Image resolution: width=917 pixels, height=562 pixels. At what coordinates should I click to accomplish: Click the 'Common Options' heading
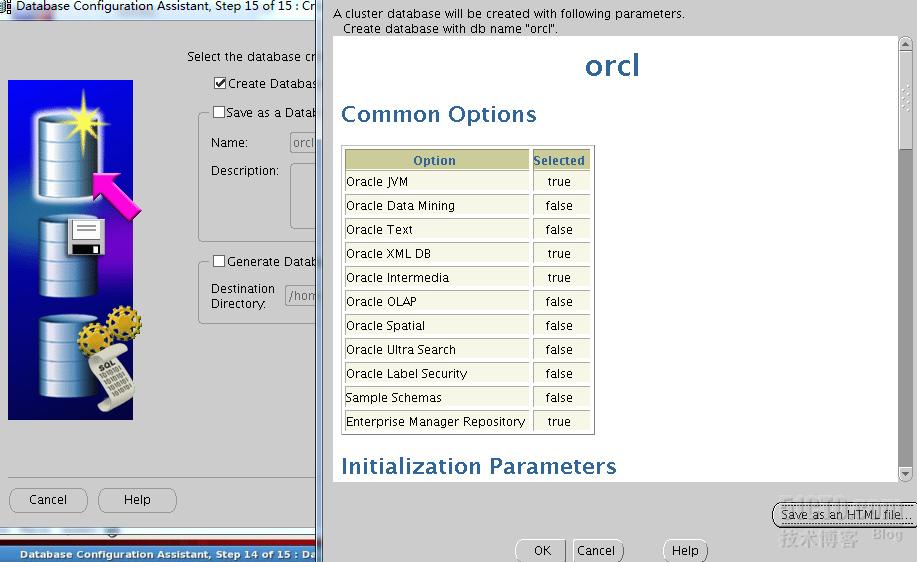[x=439, y=114]
